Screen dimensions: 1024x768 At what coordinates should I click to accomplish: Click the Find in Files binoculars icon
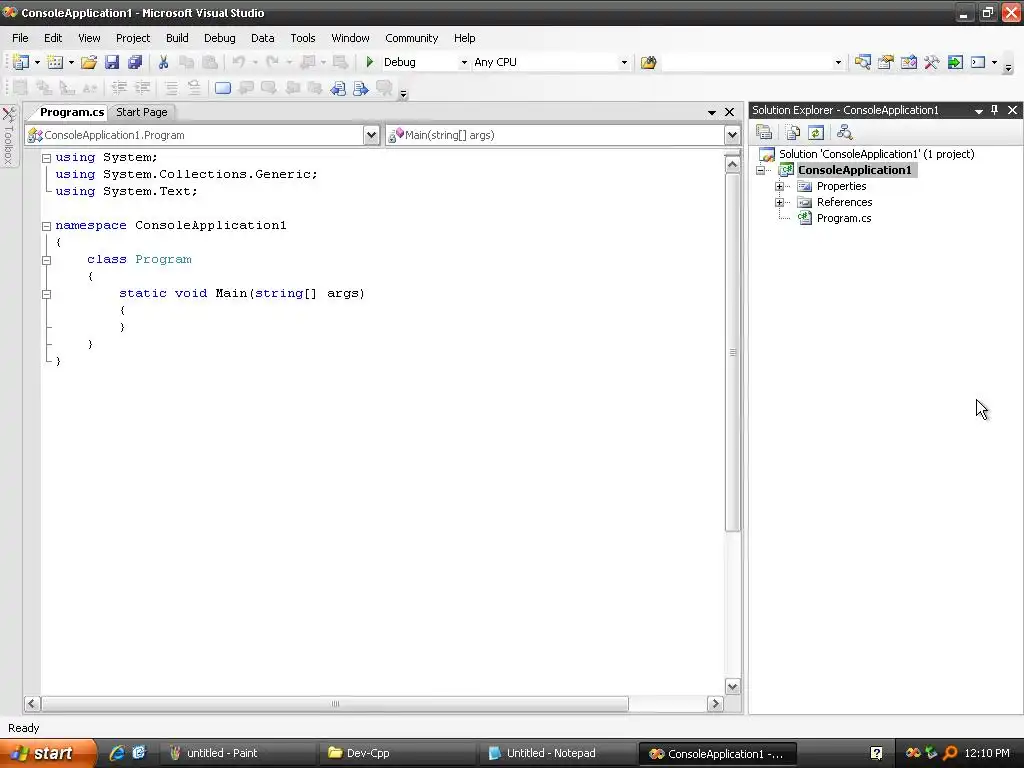(x=648, y=62)
